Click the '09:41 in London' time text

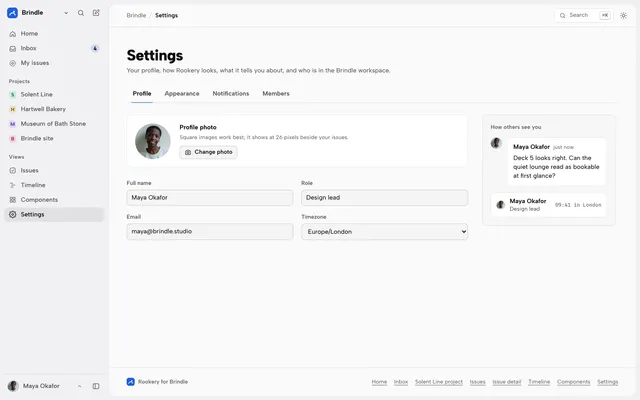pyautogui.click(x=578, y=205)
